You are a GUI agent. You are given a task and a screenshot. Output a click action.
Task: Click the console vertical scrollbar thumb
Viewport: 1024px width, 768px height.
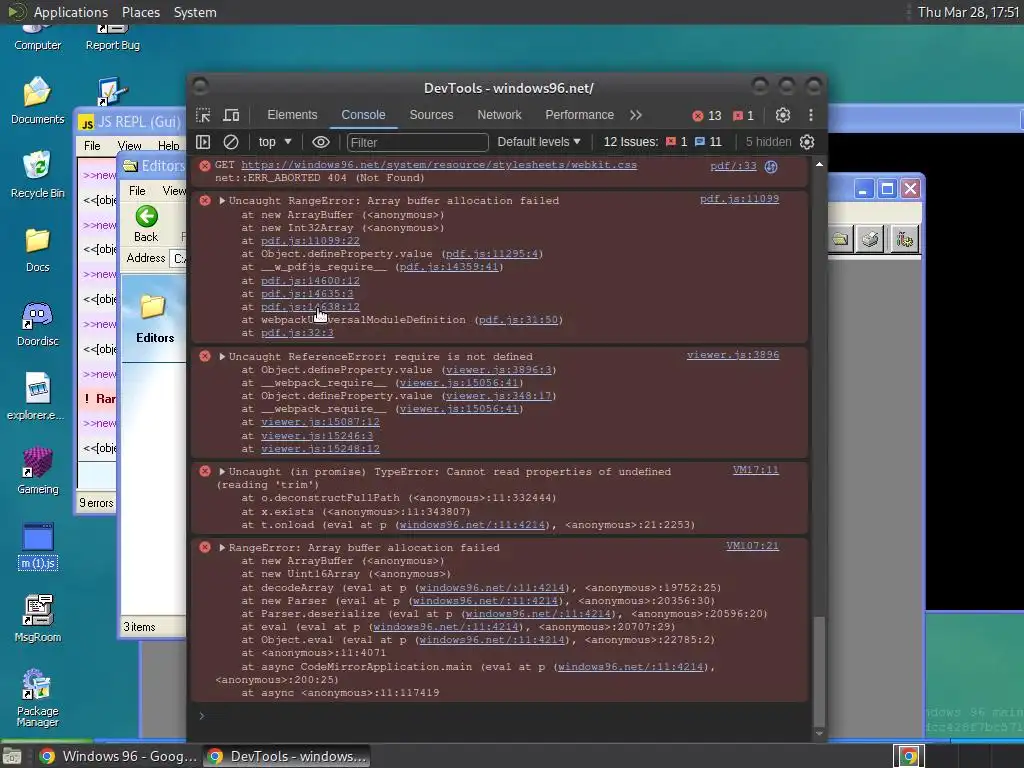(x=819, y=671)
